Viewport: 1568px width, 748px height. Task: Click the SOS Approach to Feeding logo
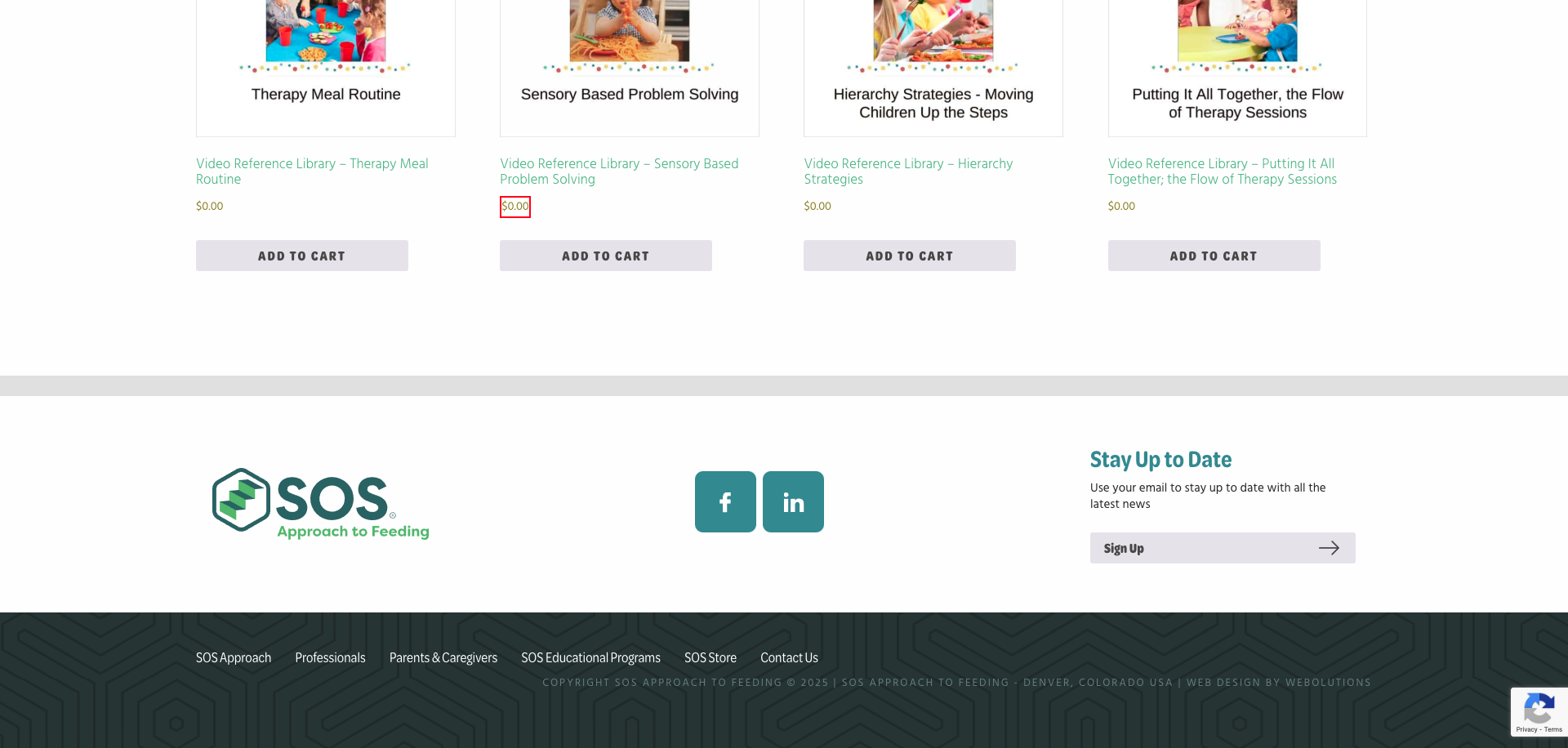tap(321, 503)
